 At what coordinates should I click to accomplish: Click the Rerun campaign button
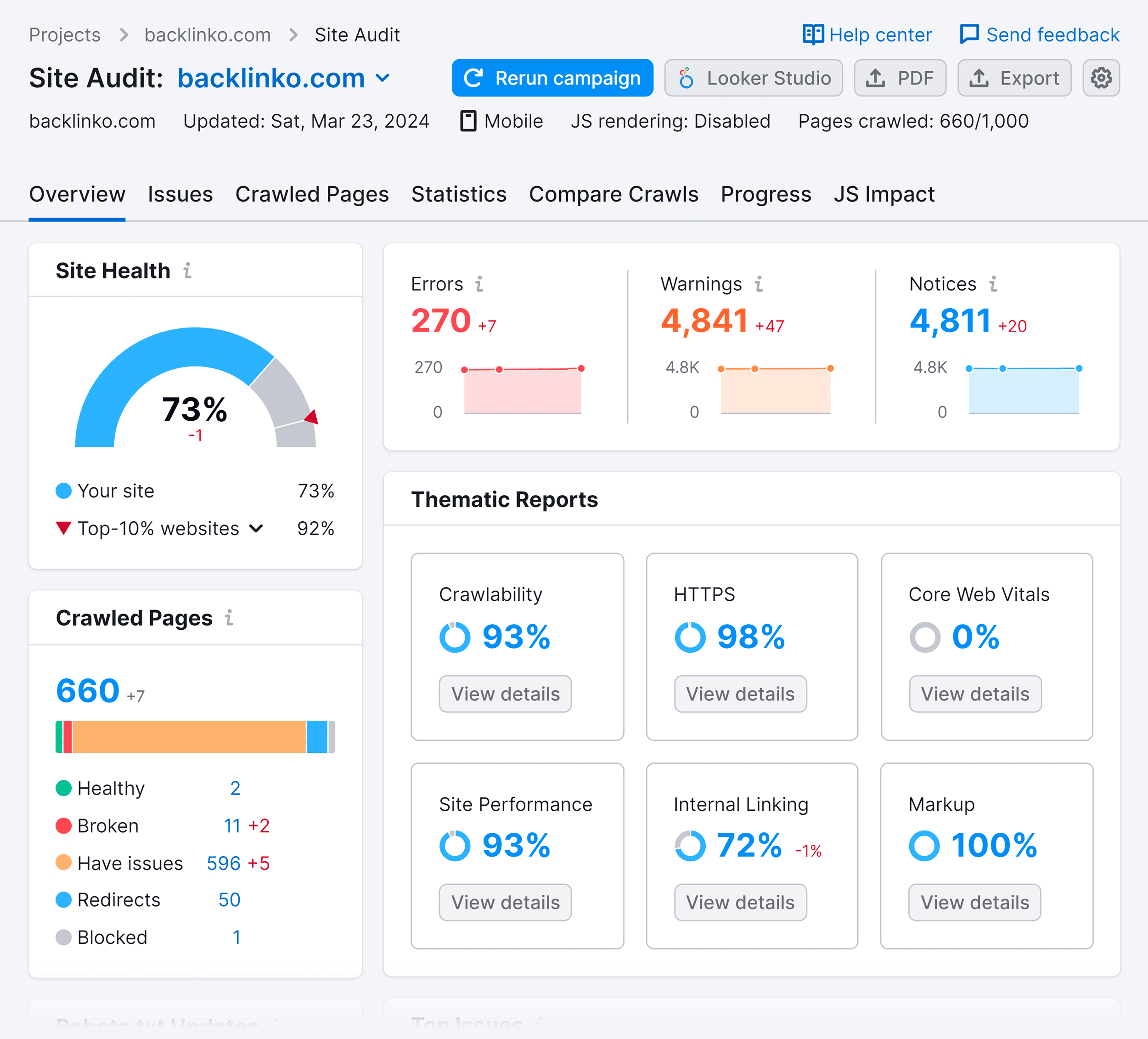click(x=553, y=78)
